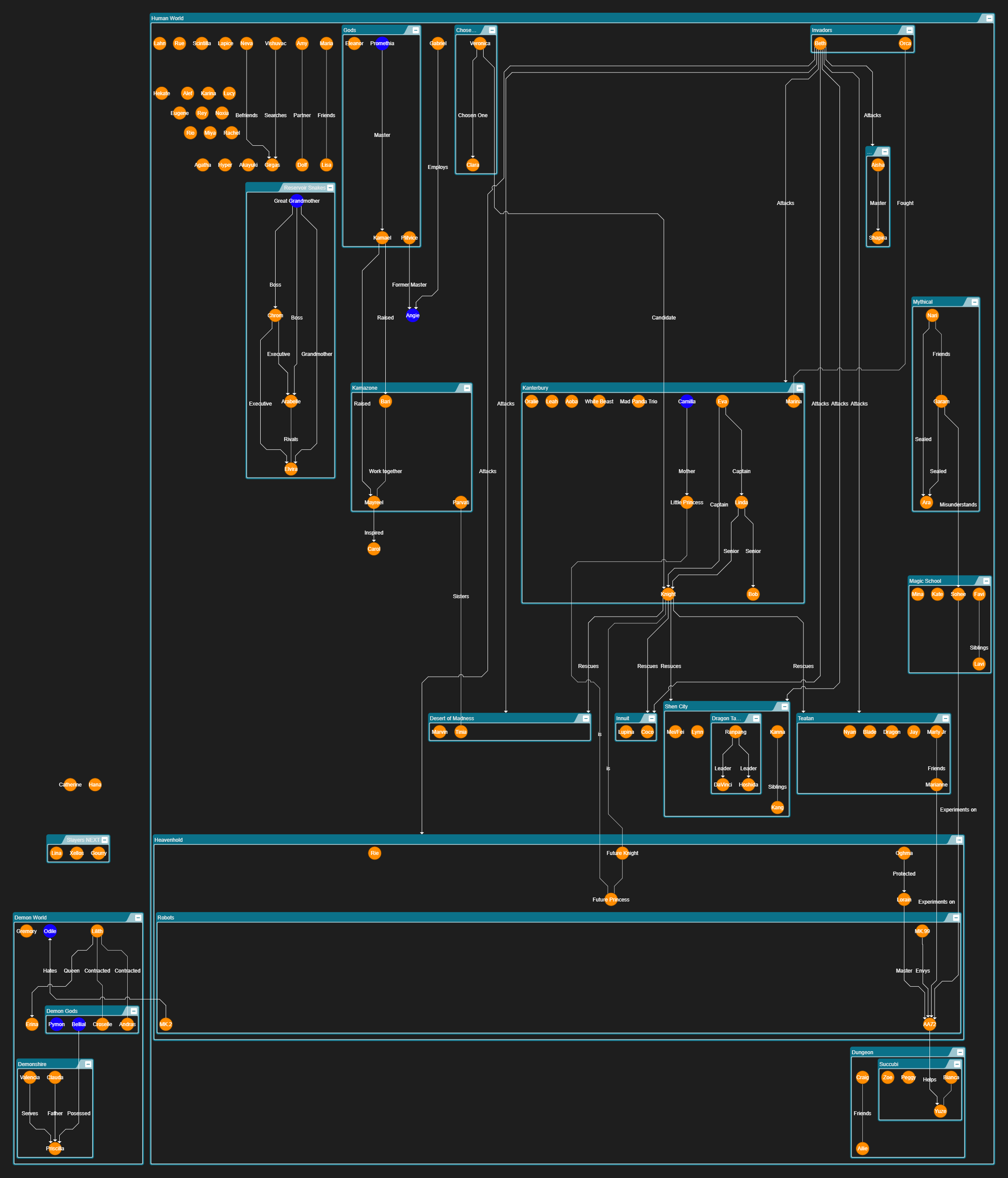1008x1178 pixels.
Task: Click the Former Master edge label
Action: [409, 285]
